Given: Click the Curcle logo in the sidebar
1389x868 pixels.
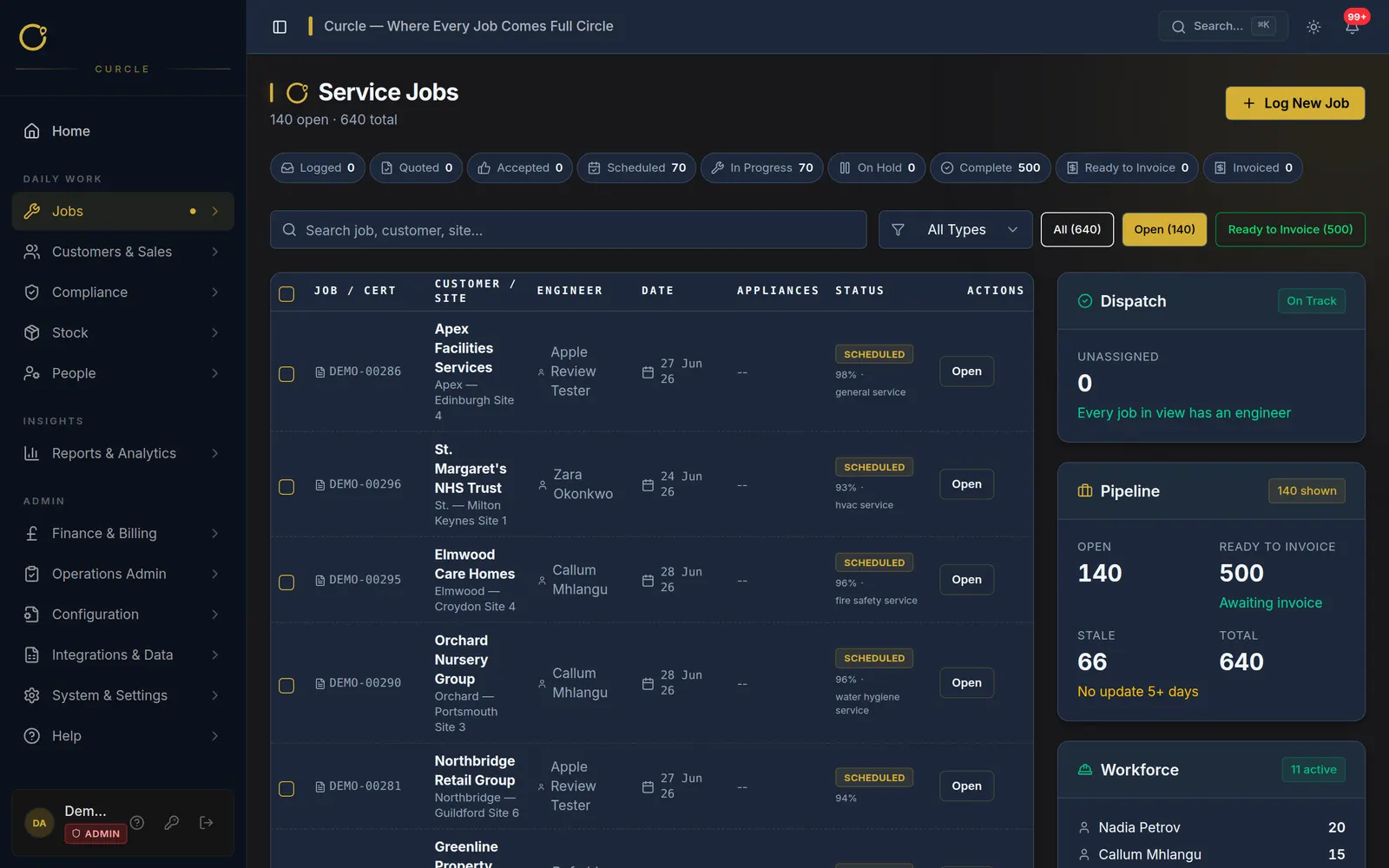Looking at the screenshot, I should click(33, 36).
